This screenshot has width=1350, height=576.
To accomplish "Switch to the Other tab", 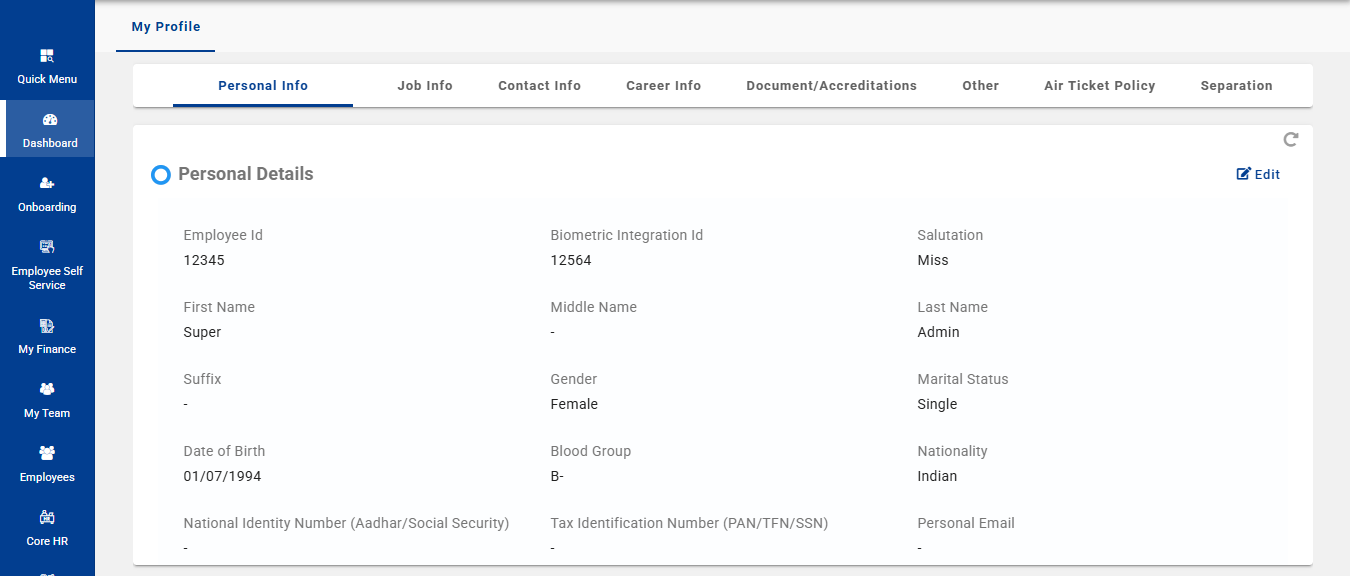I will [x=980, y=86].
